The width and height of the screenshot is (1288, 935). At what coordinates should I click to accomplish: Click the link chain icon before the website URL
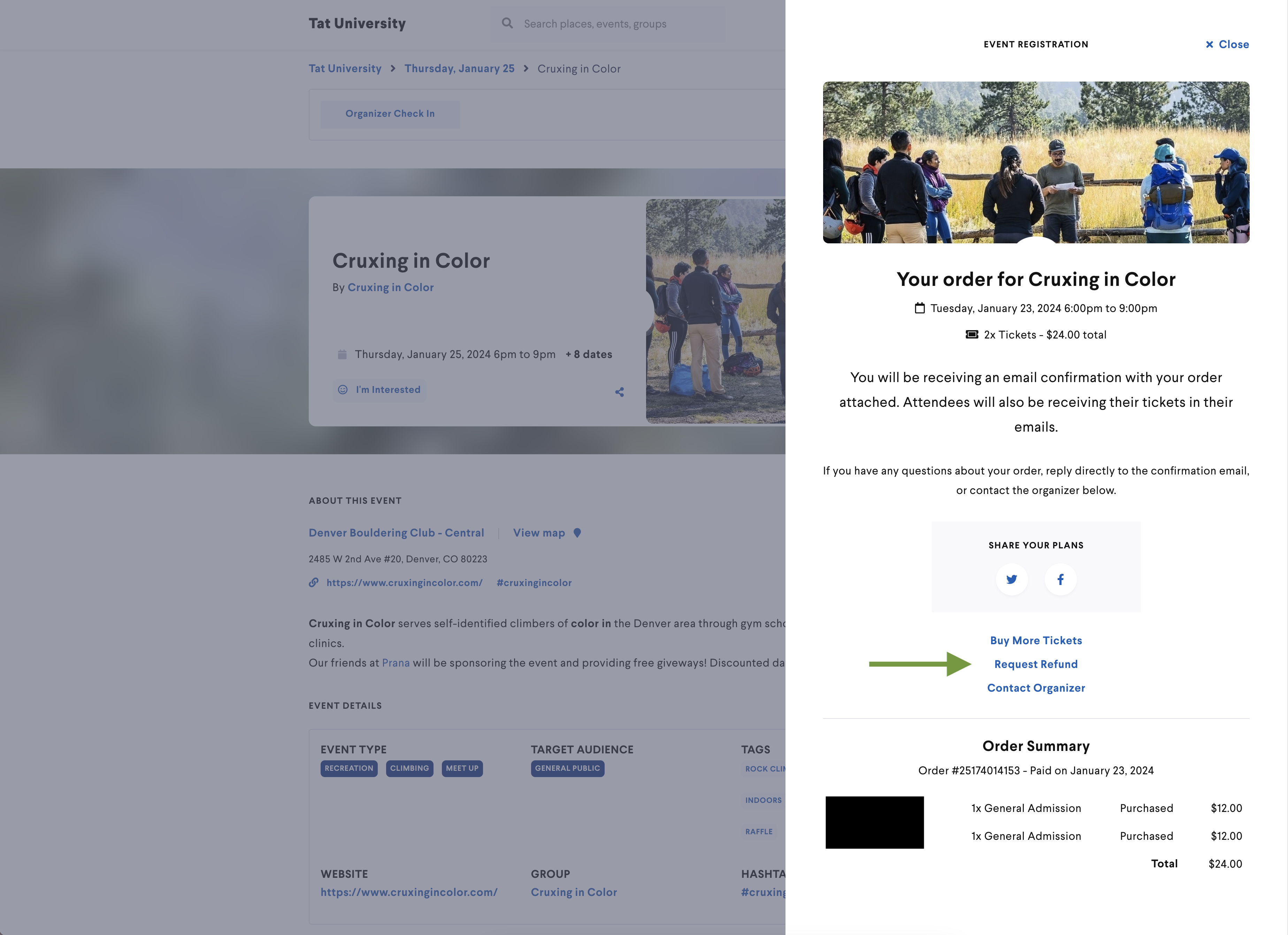pos(315,583)
